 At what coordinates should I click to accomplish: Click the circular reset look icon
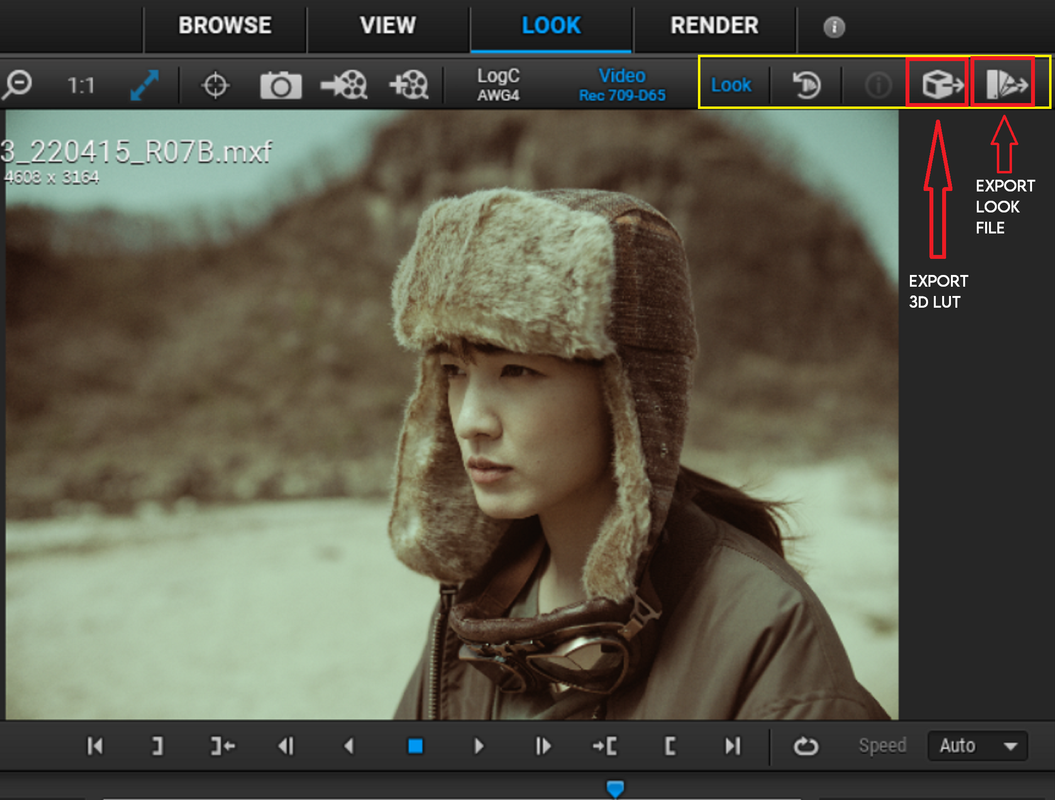806,85
